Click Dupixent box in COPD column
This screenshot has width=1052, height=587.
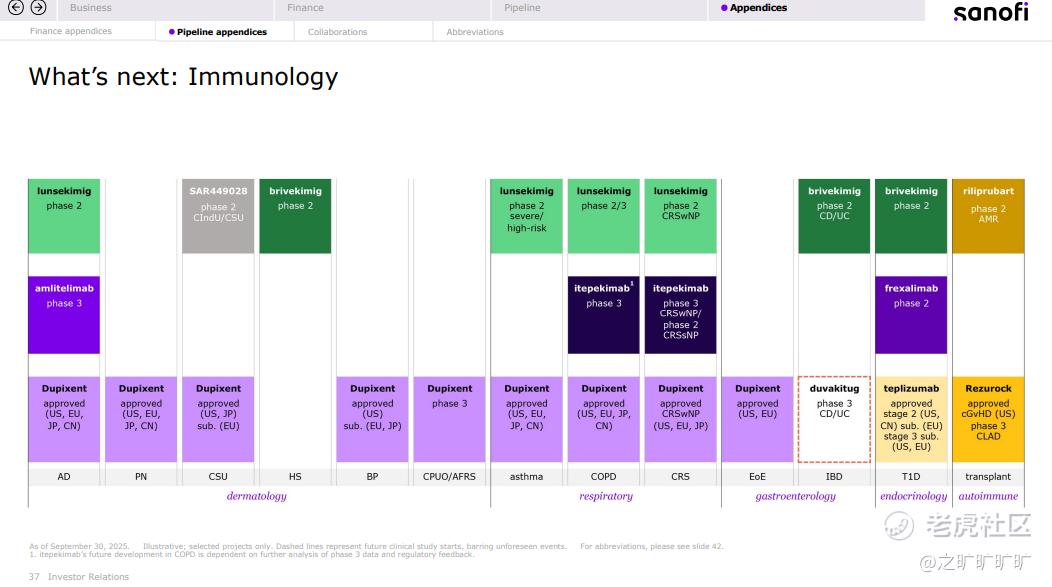click(604, 419)
